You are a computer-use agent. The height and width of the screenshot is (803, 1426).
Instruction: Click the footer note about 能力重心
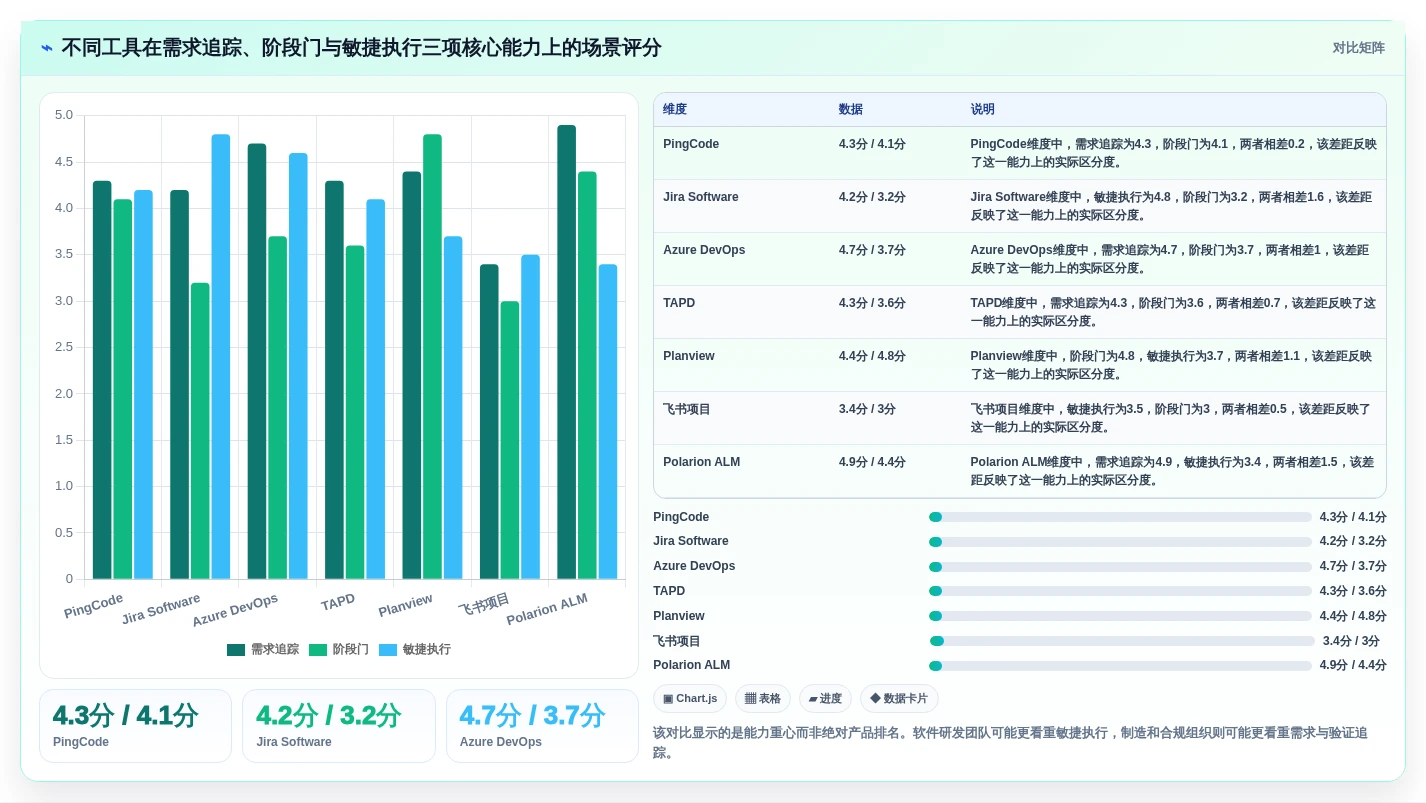pyautogui.click(x=1010, y=742)
